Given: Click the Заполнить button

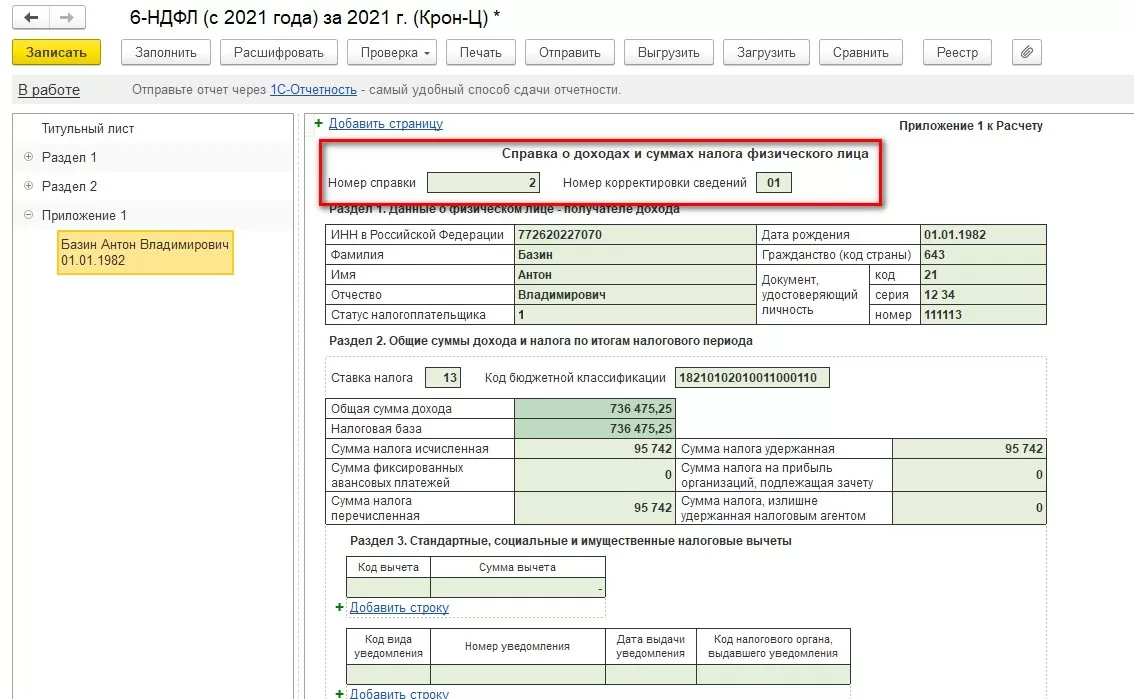Looking at the screenshot, I should (166, 52).
